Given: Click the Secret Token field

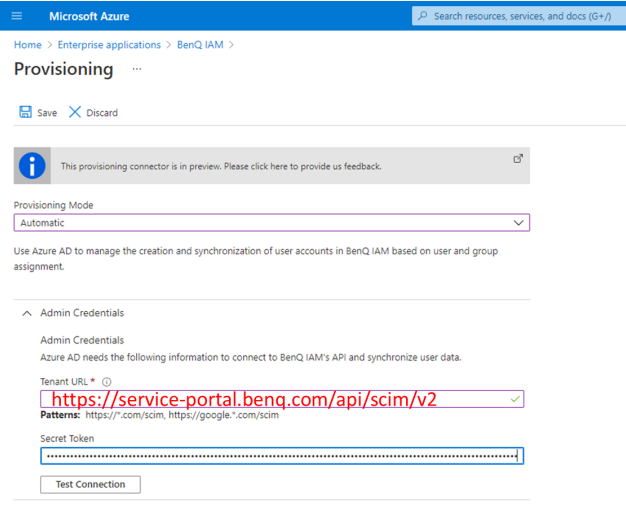Looking at the screenshot, I should click(x=282, y=456).
